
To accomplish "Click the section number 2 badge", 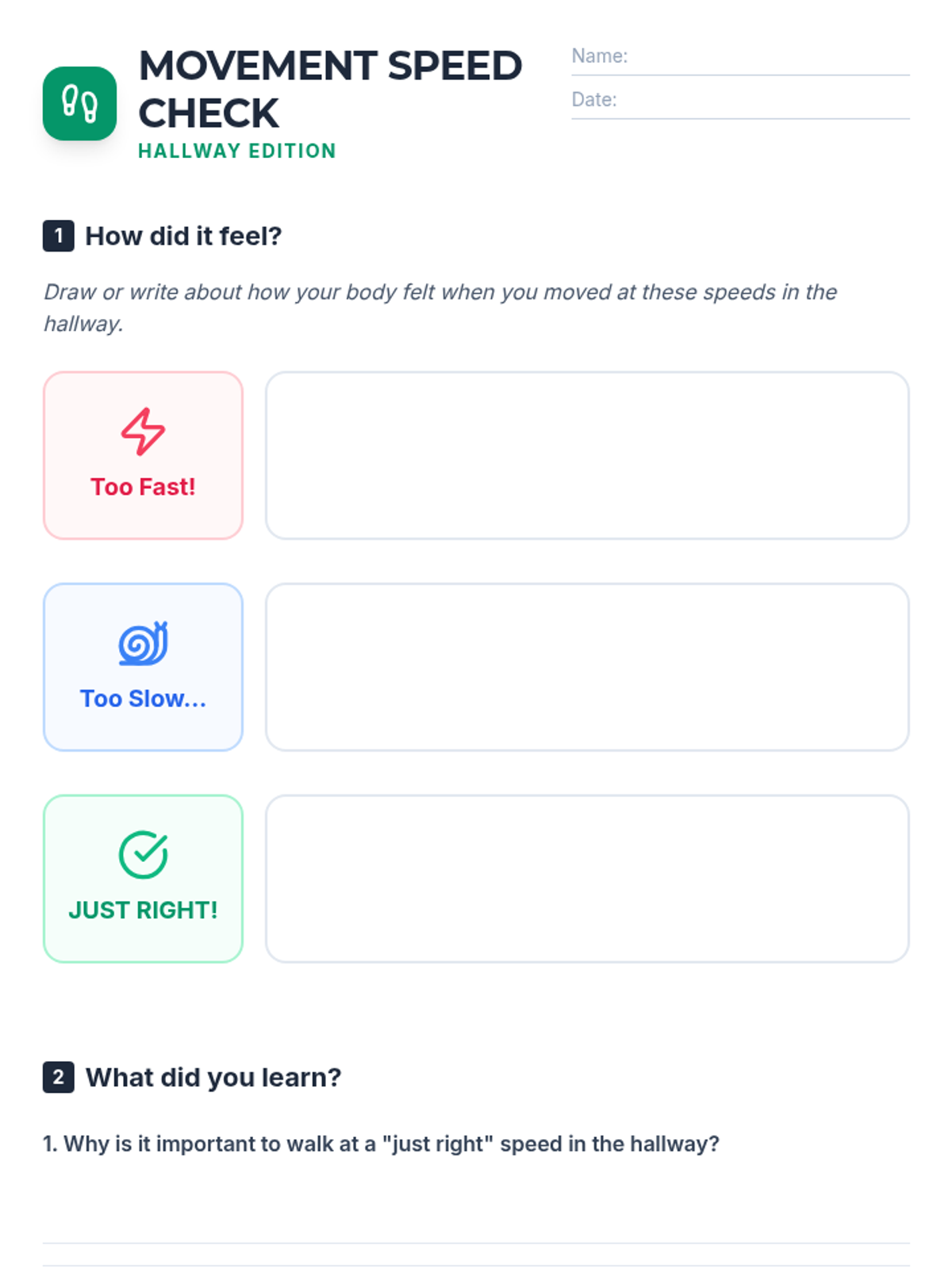I will pos(58,1077).
